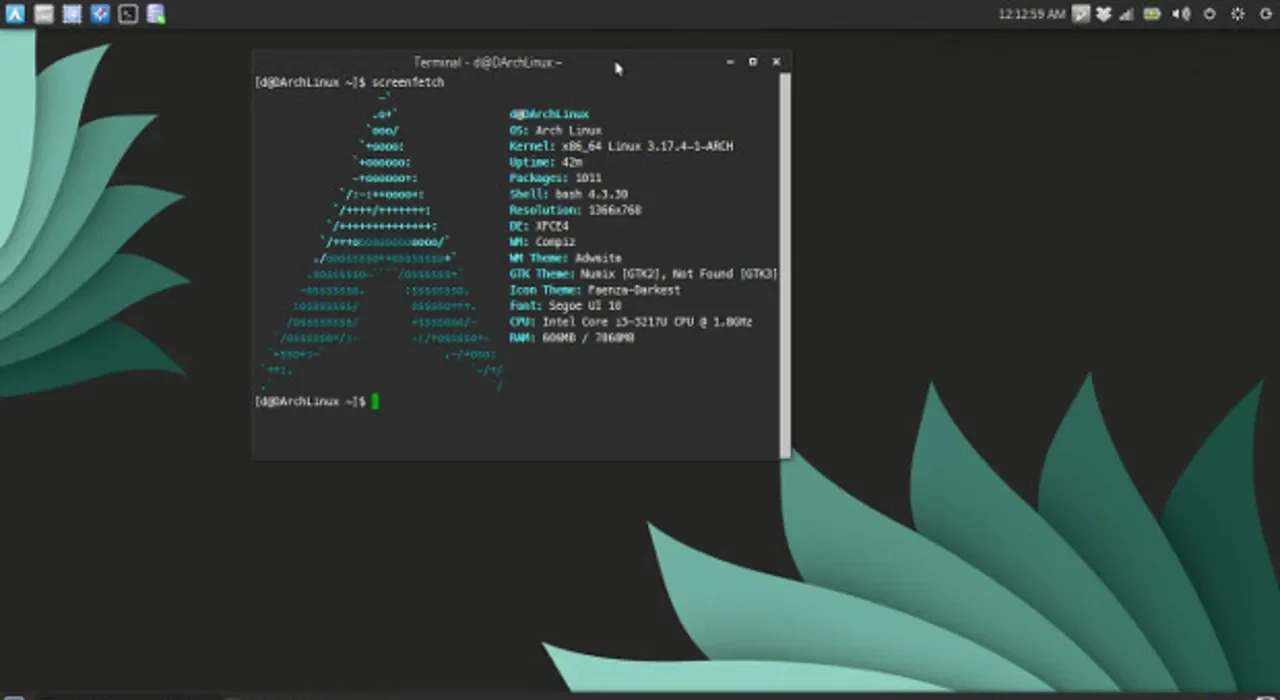
Task: Check the network signal tray icon
Action: pyautogui.click(x=1125, y=14)
